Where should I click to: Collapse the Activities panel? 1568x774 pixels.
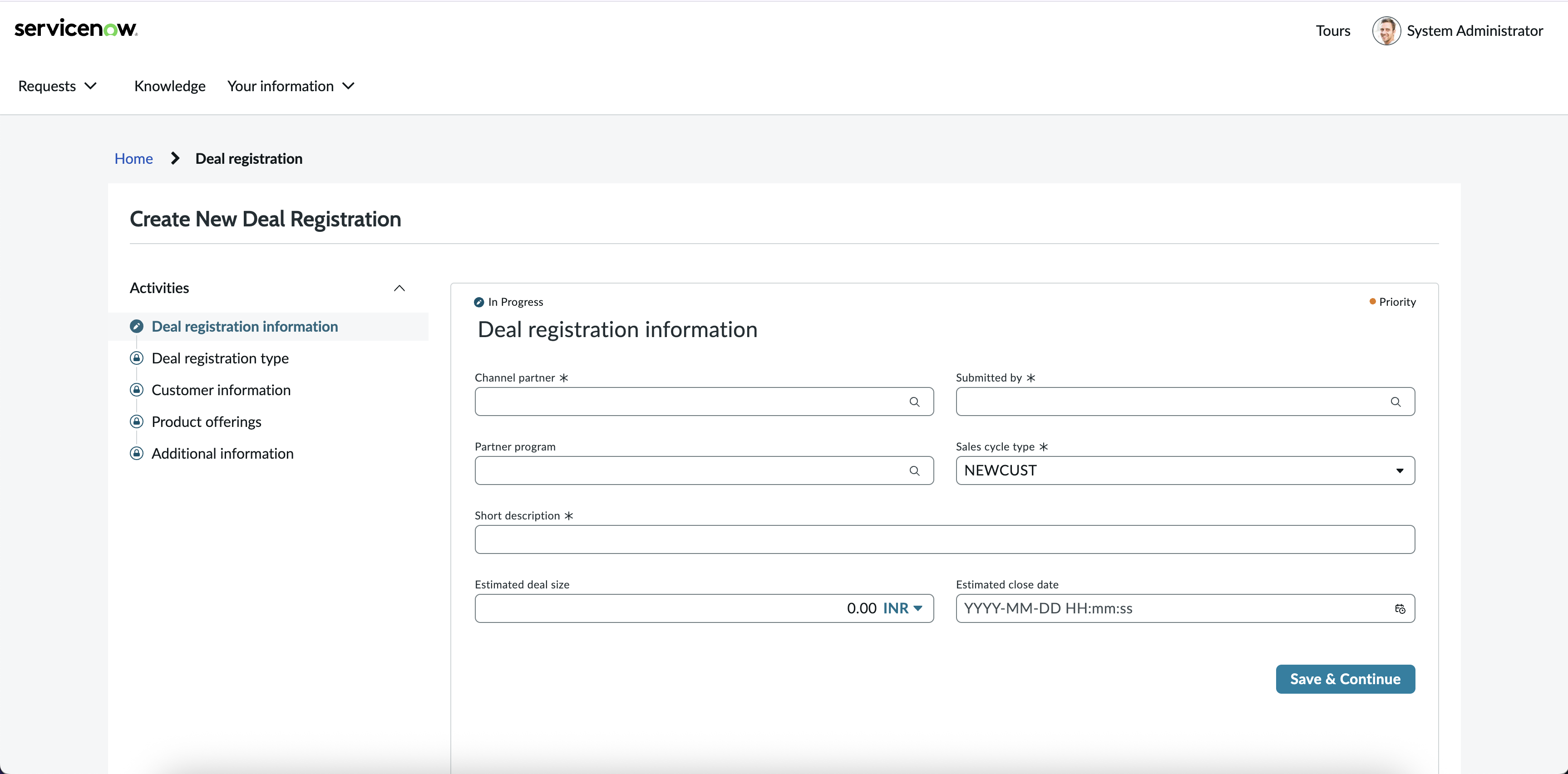pos(399,288)
